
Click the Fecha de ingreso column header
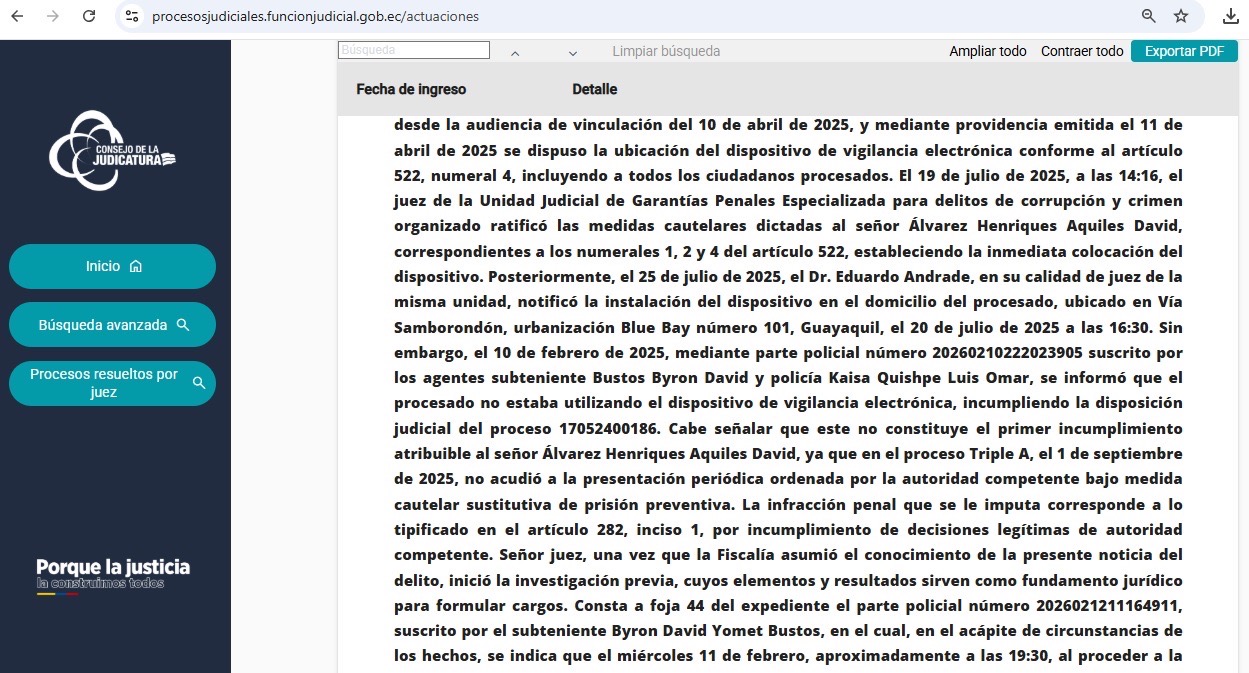click(x=411, y=89)
